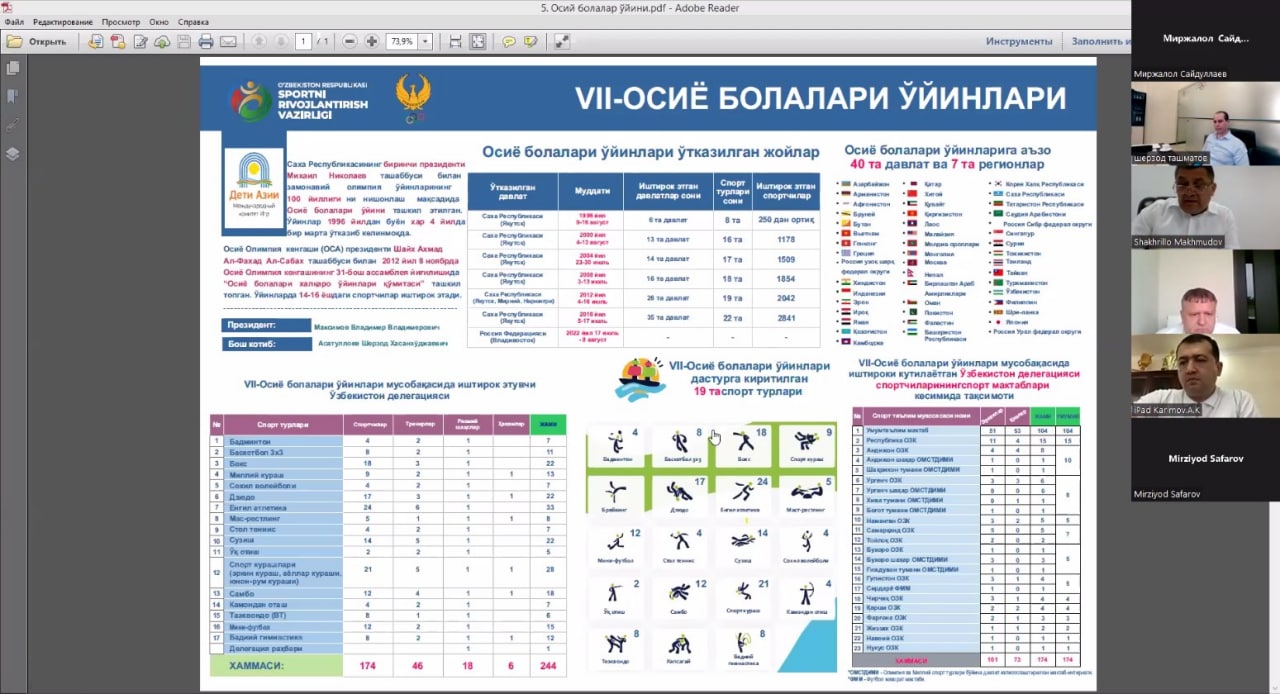Open the Layers side panel
1280x694 pixels.
[x=13, y=154]
